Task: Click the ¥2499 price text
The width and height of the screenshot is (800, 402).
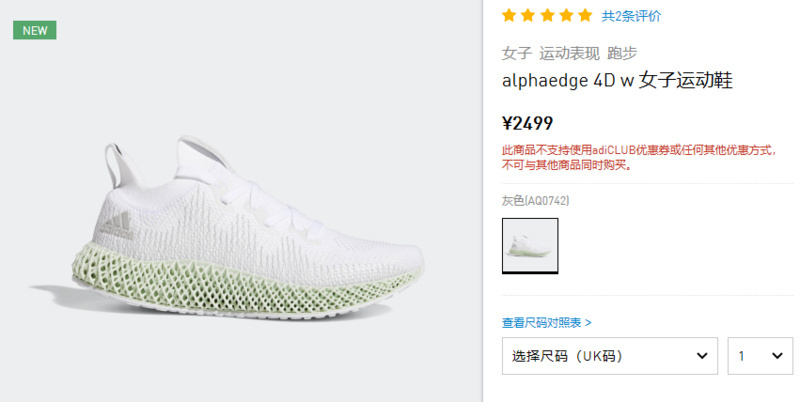Action: click(528, 123)
